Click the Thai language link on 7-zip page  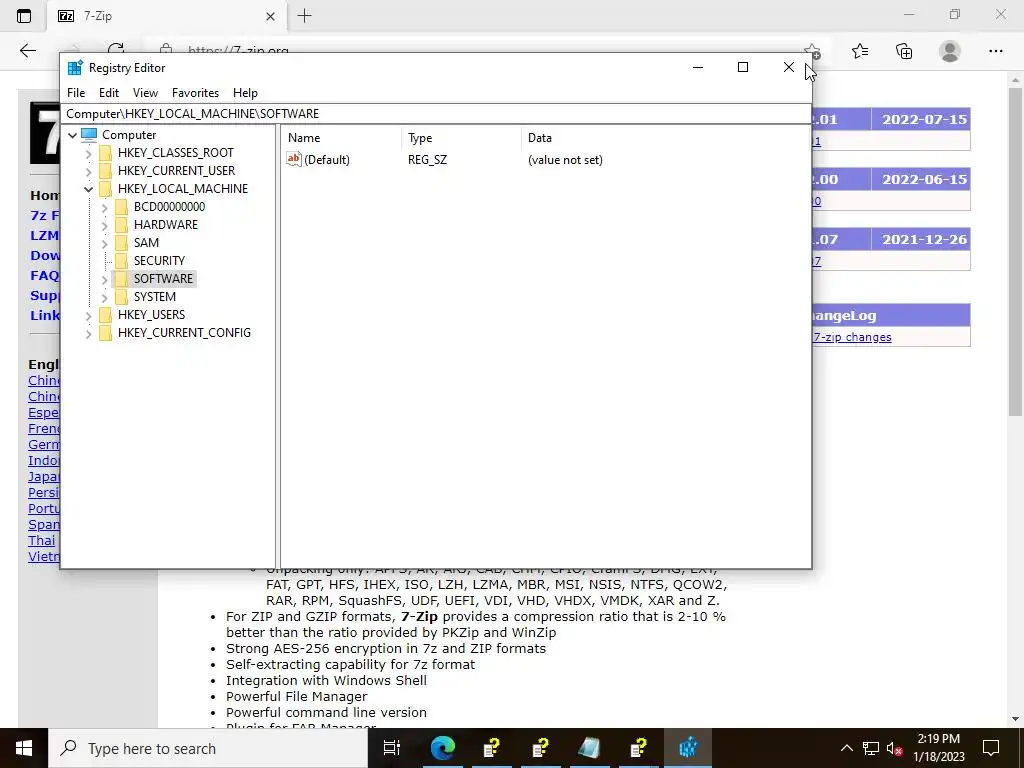coord(42,541)
